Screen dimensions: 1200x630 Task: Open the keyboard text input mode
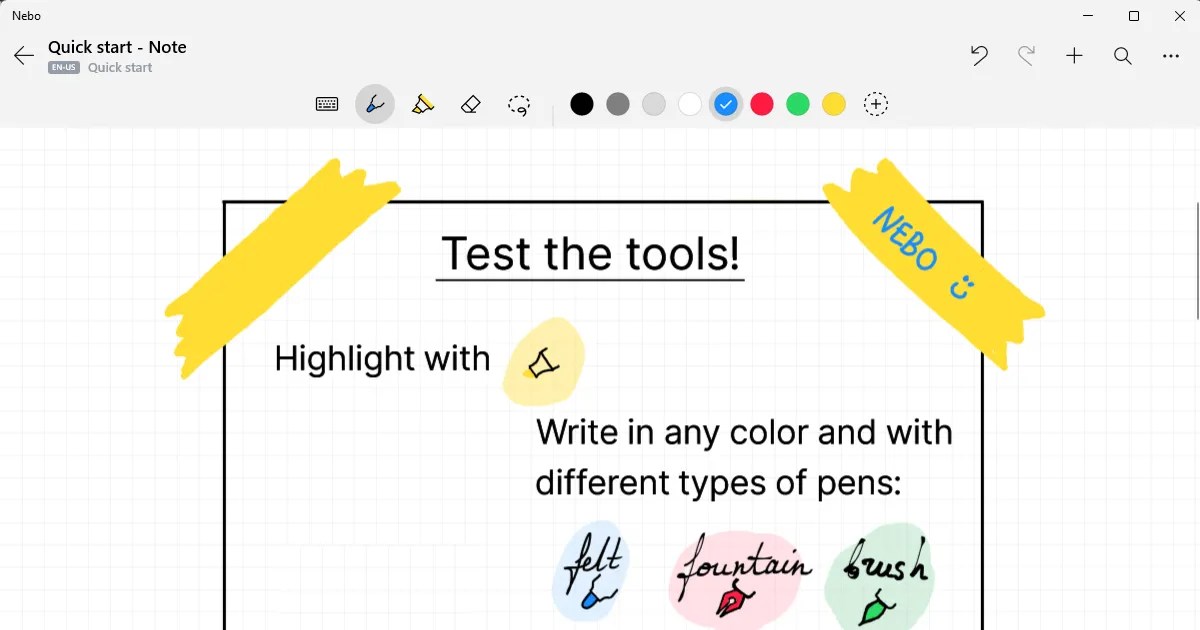[327, 104]
